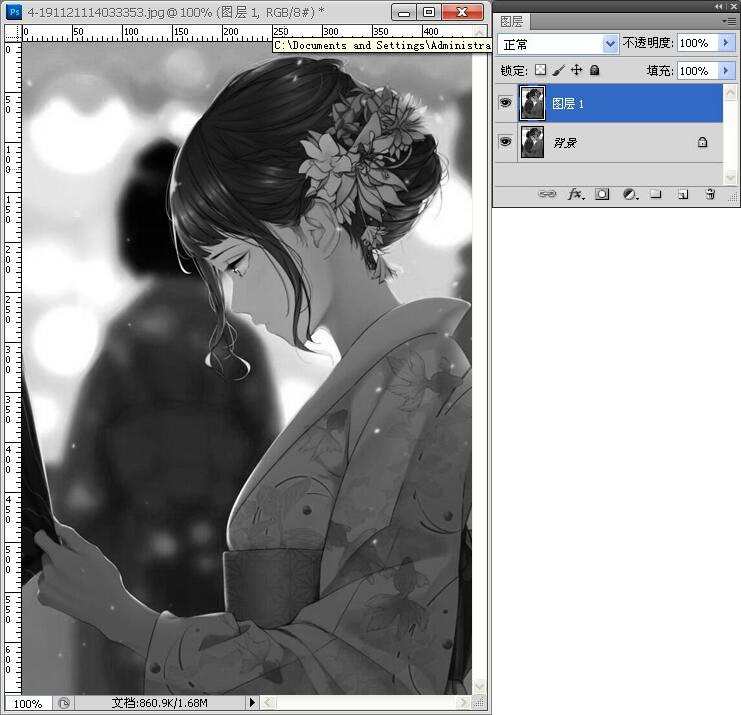
Task: Toggle lock image pixels brush icon
Action: (558, 70)
